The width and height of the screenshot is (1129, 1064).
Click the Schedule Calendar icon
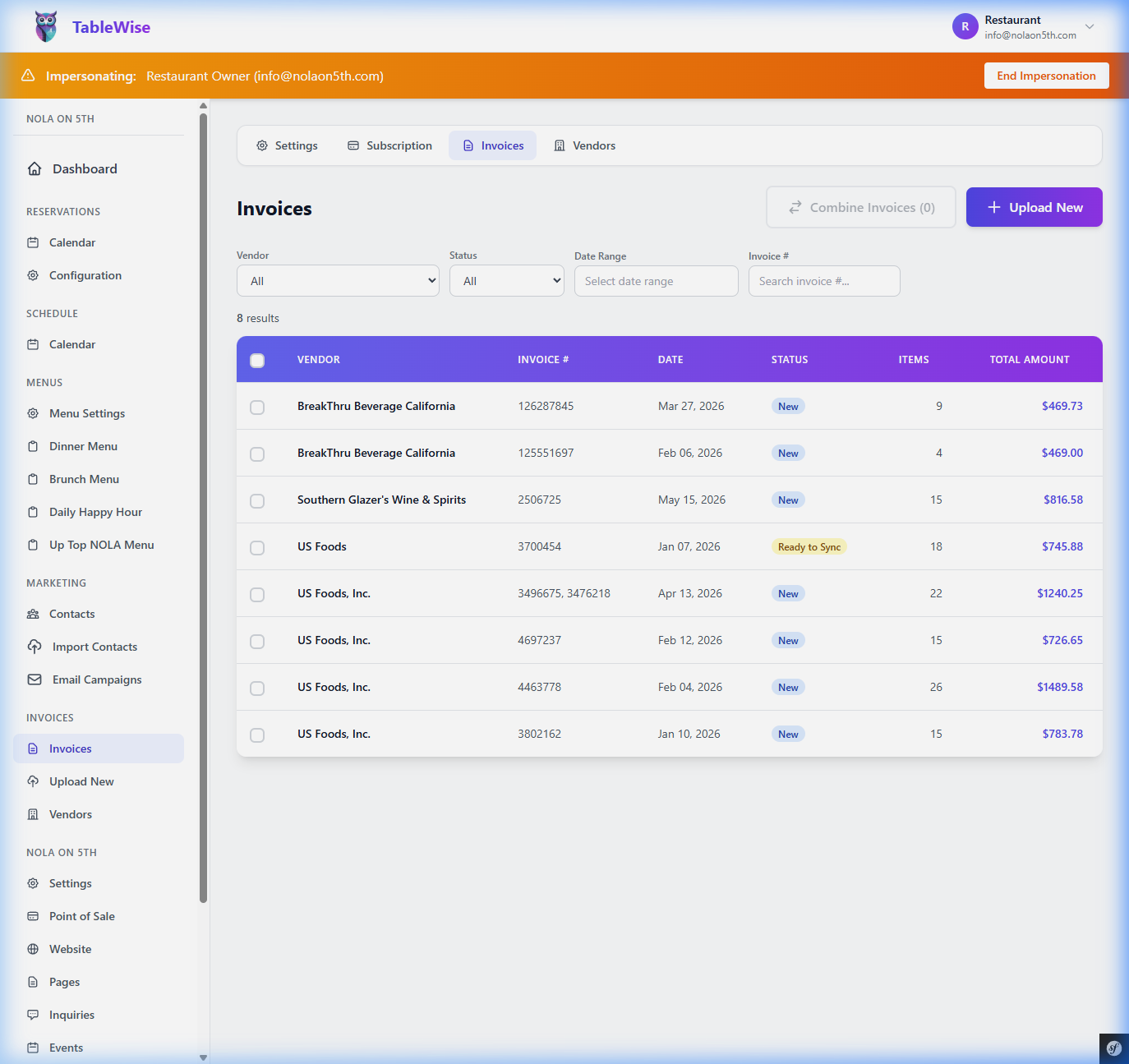point(33,344)
